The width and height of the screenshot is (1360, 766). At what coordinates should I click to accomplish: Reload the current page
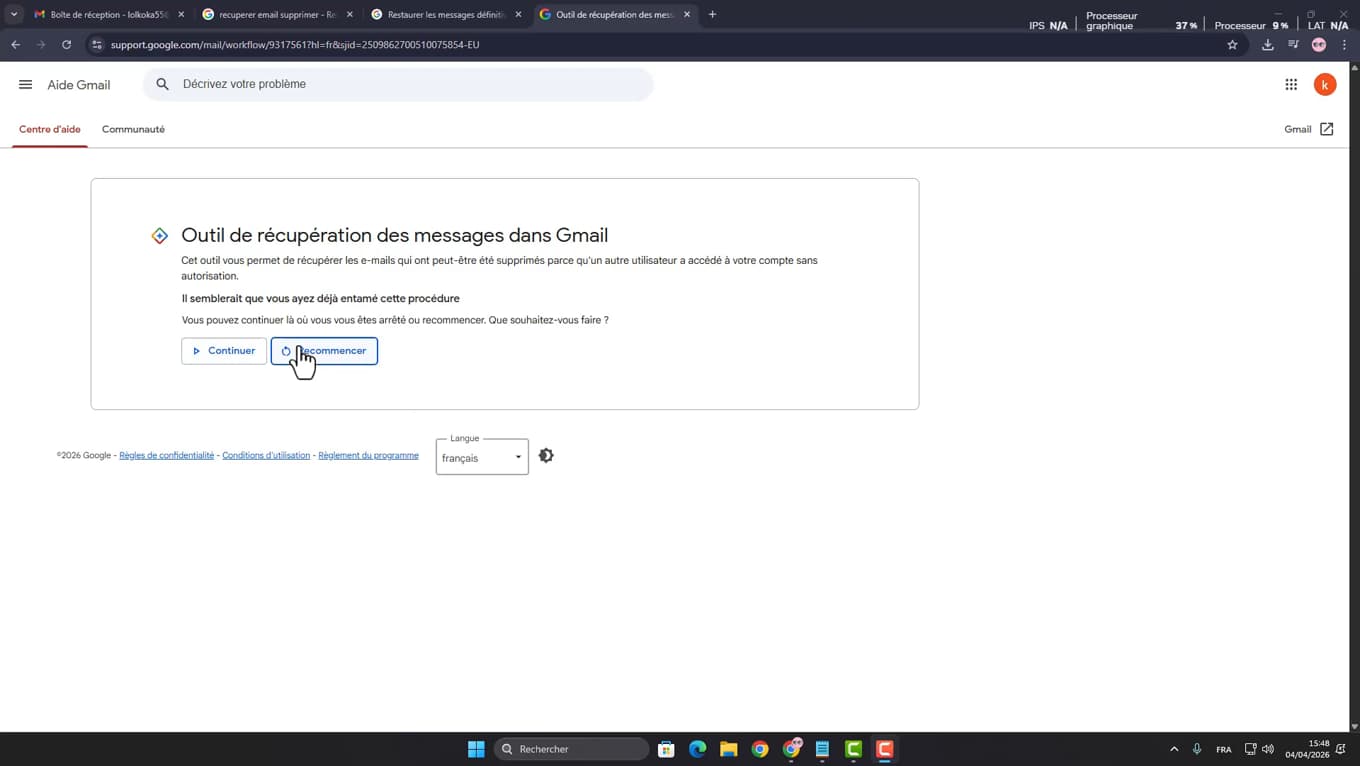pos(66,45)
